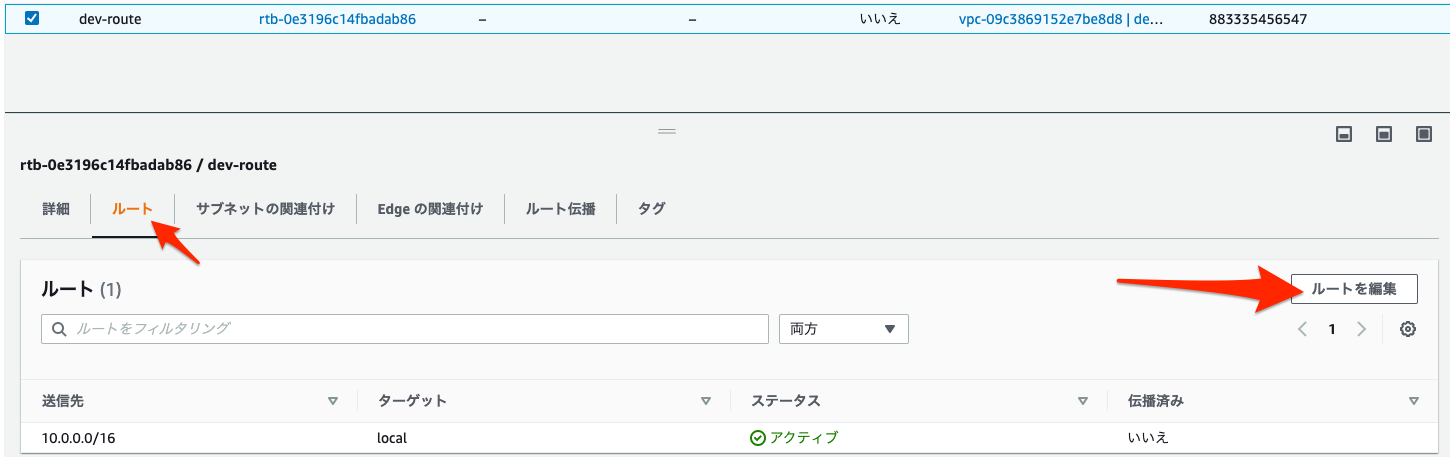
Task: Switch to the 詳細 tab
Action: point(56,209)
